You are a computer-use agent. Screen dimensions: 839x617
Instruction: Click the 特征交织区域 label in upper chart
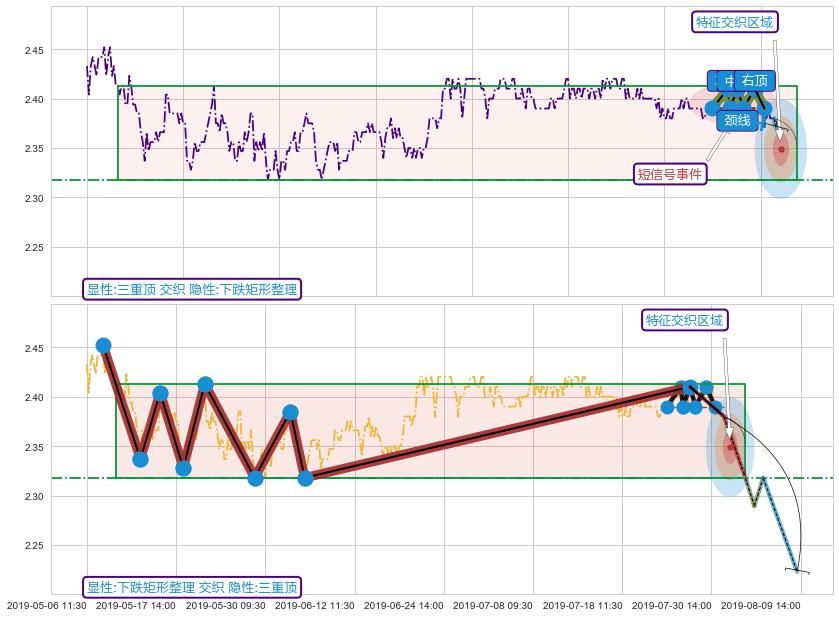tap(735, 22)
